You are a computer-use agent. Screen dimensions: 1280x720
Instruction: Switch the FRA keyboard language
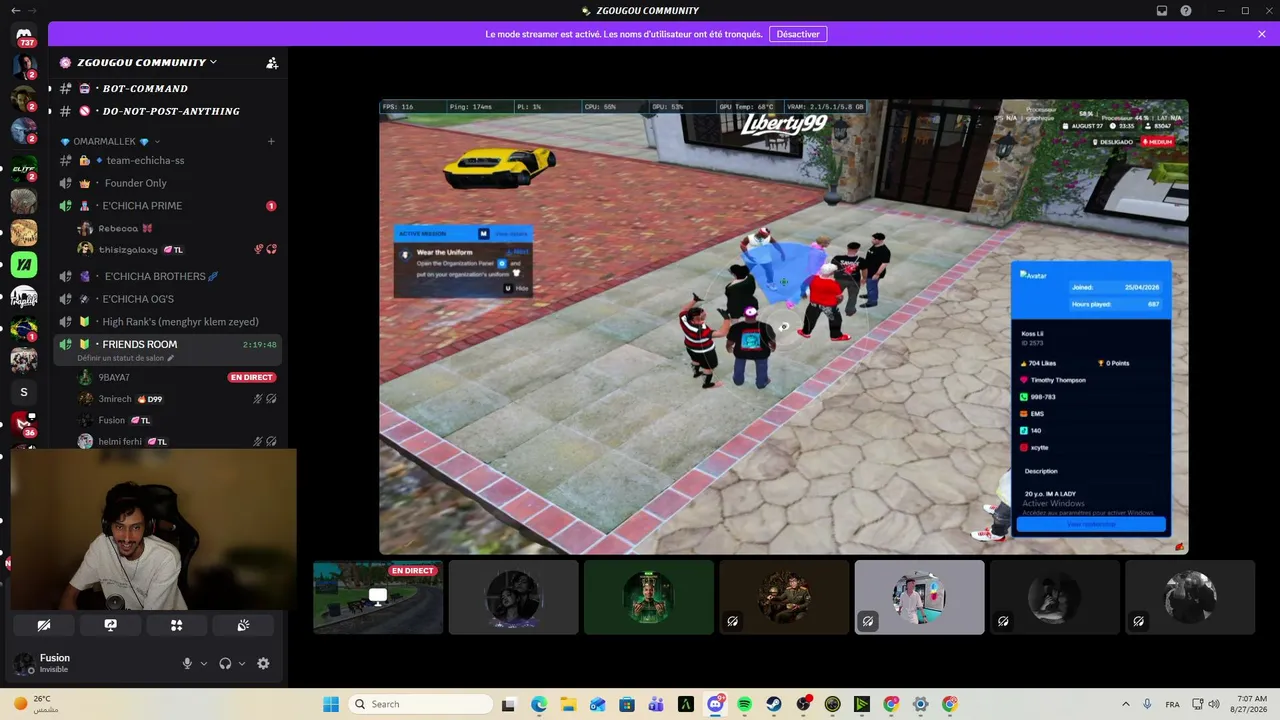coord(1172,704)
